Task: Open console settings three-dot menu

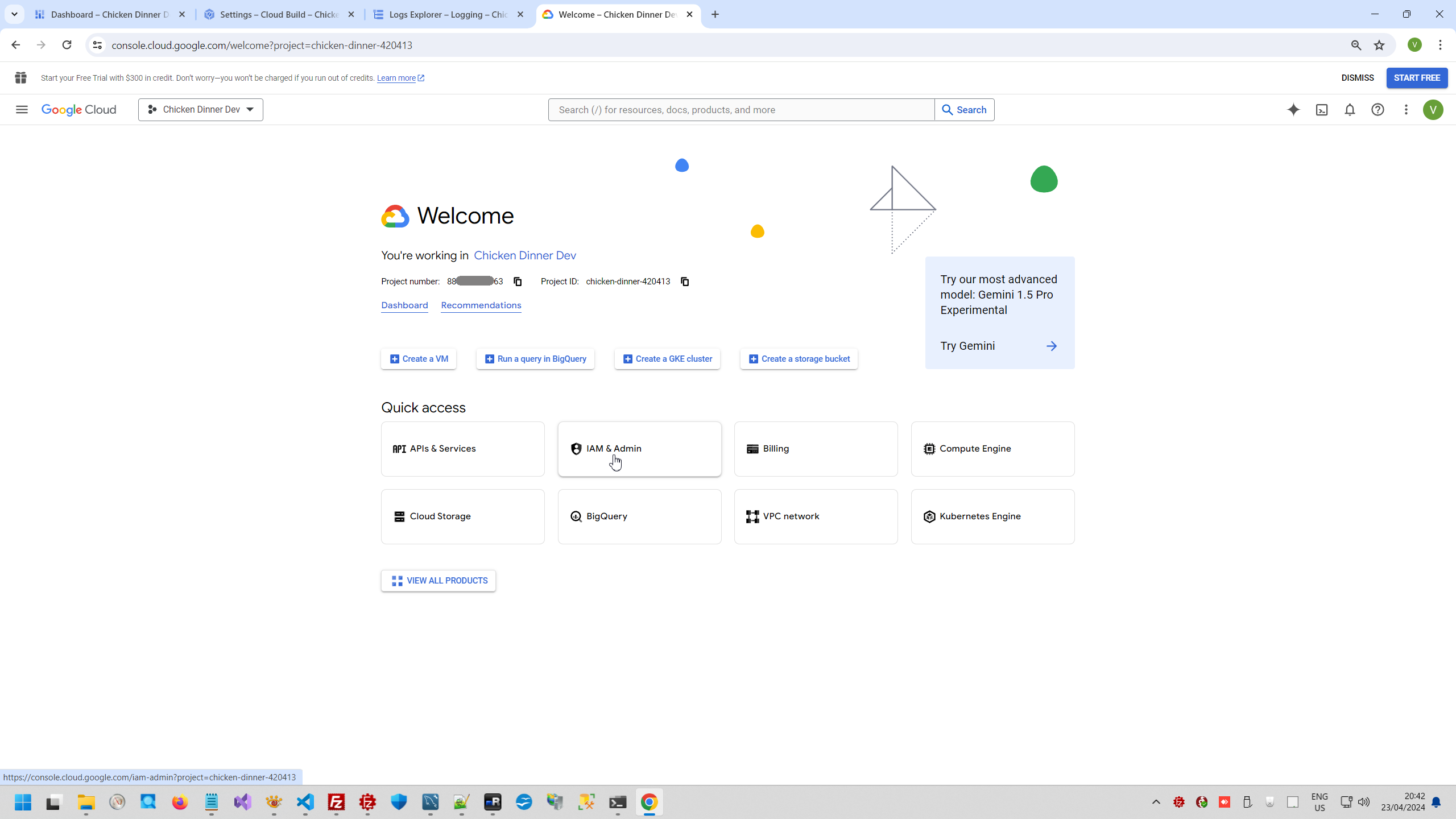Action: [1406, 110]
